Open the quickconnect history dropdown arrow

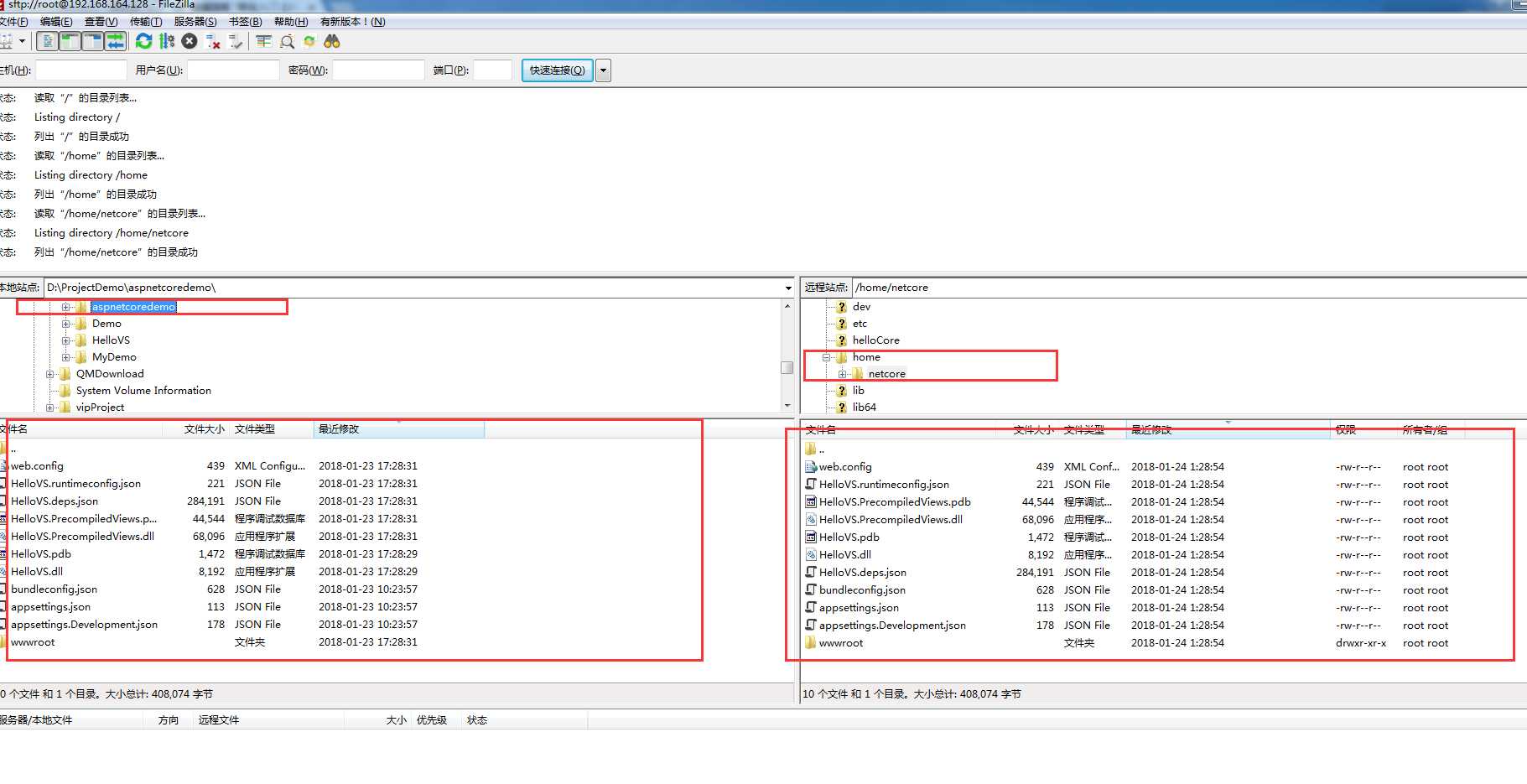(x=604, y=70)
